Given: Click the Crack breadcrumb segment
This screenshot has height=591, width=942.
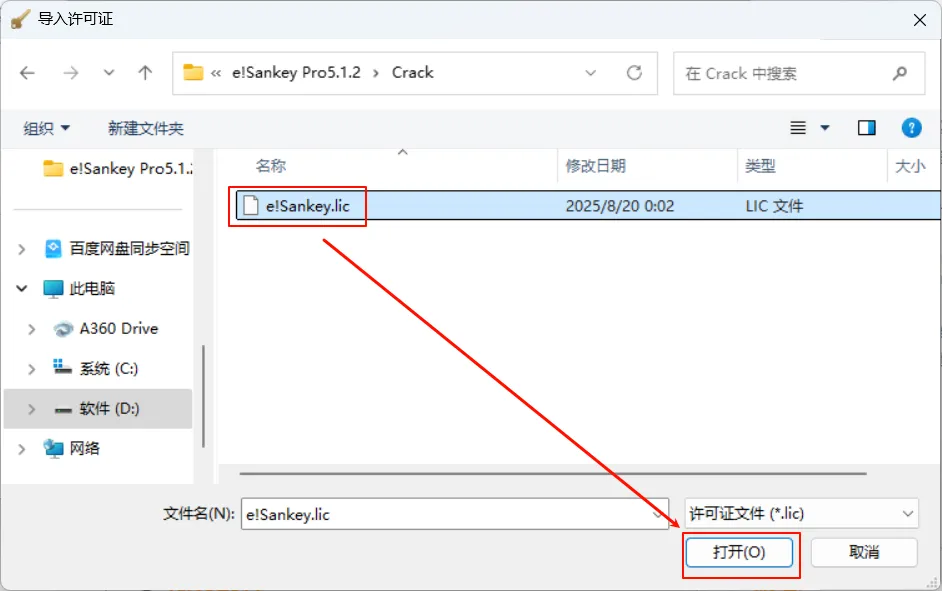Looking at the screenshot, I should (412, 73).
